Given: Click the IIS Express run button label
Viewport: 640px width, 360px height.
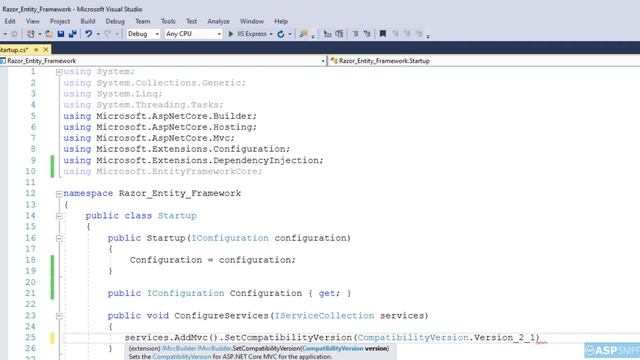Looking at the screenshot, I should (x=252, y=34).
